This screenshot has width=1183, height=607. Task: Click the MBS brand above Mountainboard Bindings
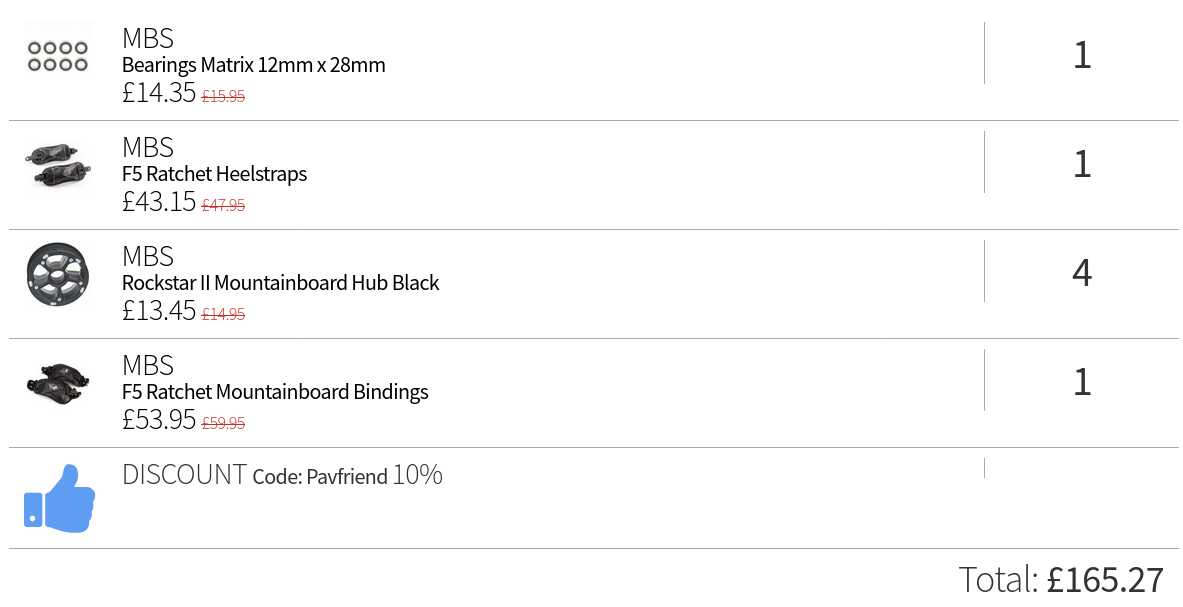[148, 365]
